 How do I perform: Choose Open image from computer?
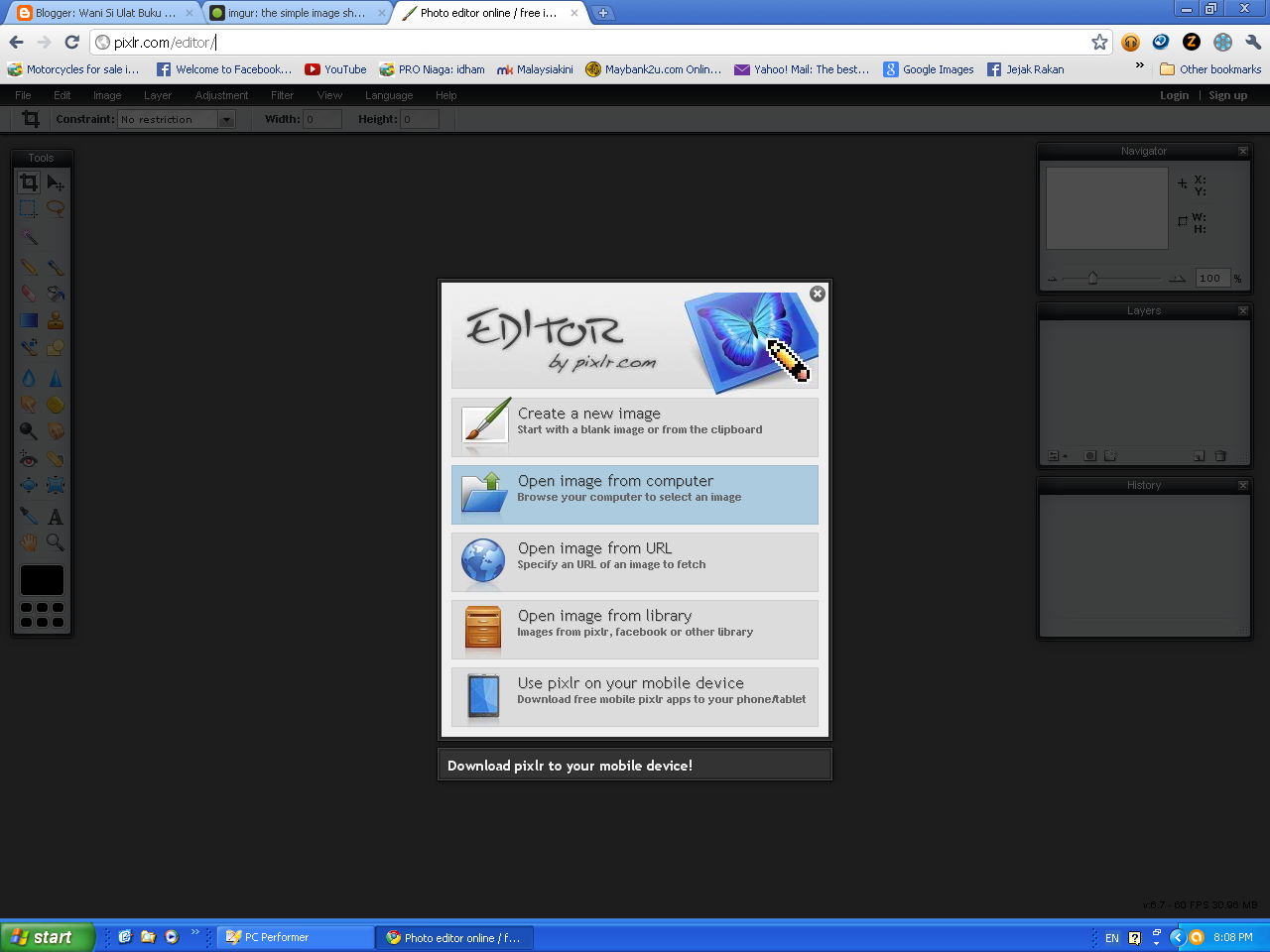[635, 495]
